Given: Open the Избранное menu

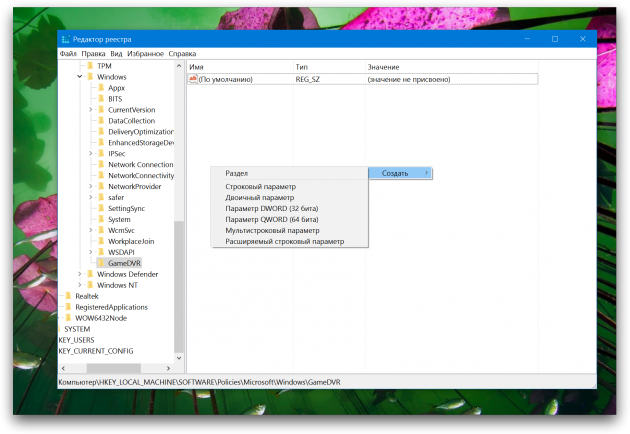Looking at the screenshot, I should [x=145, y=53].
